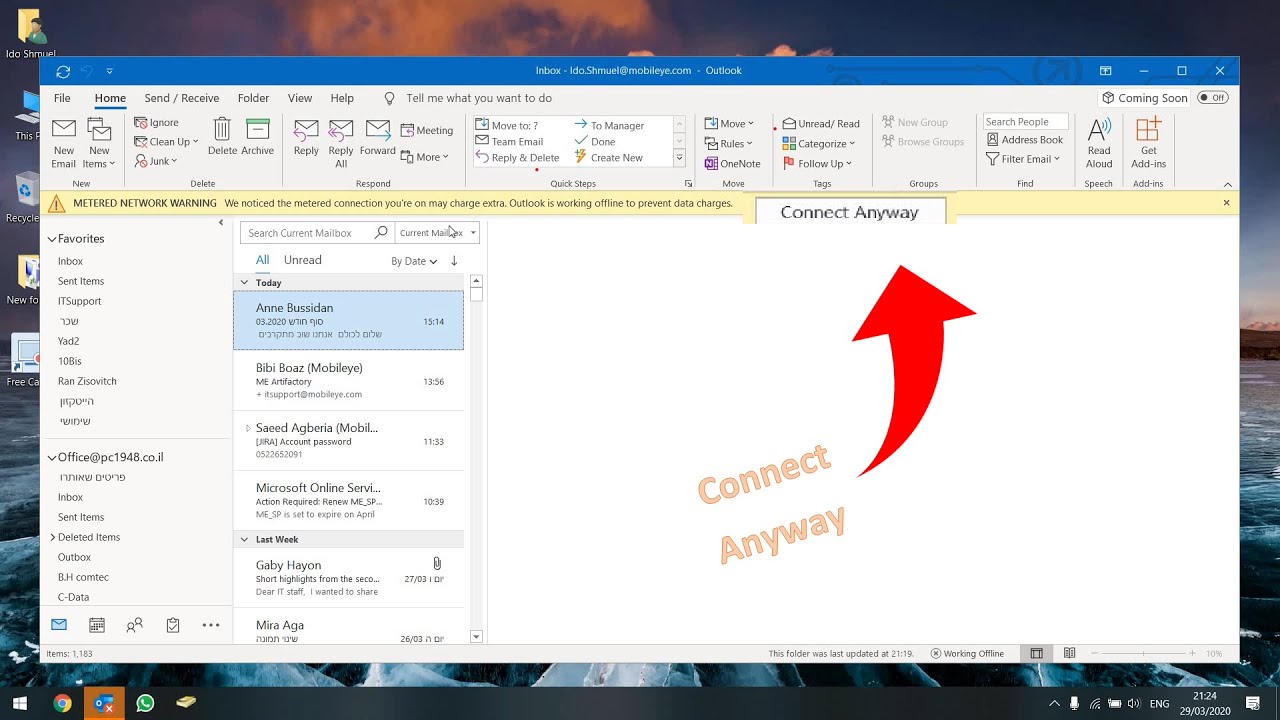Expand the Quick Steps gallery
Image resolution: width=1280 pixels, height=720 pixels.
pyautogui.click(x=680, y=158)
